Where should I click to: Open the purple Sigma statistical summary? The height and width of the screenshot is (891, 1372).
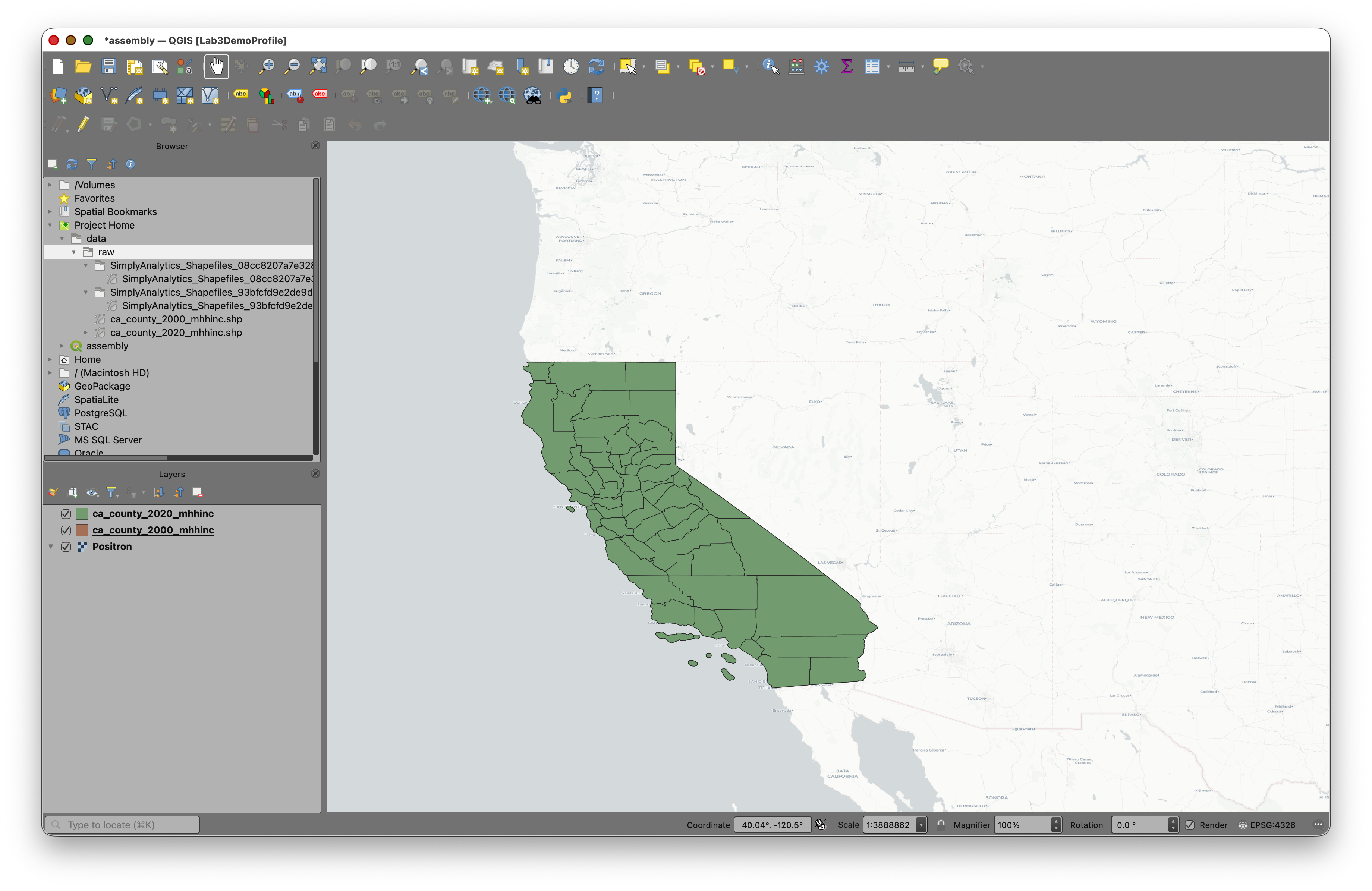coord(846,66)
